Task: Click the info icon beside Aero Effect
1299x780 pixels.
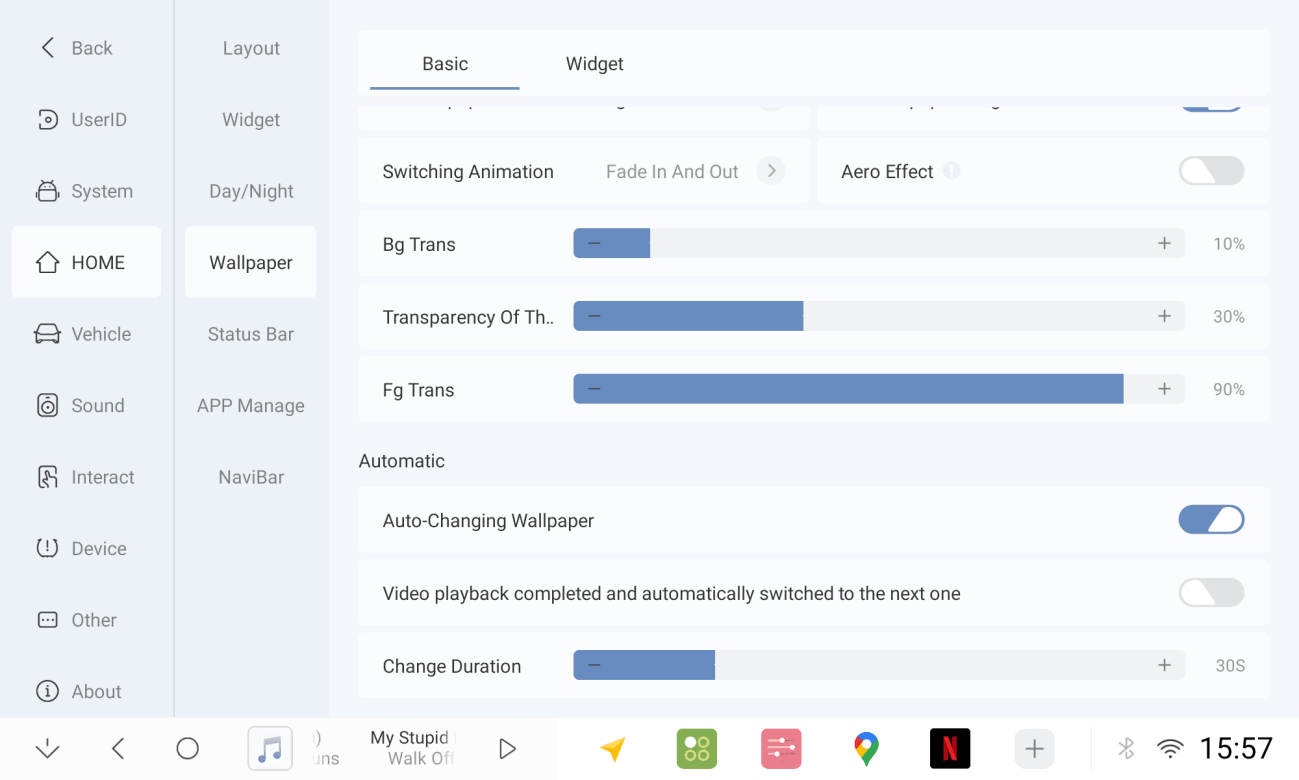Action: 952,171
